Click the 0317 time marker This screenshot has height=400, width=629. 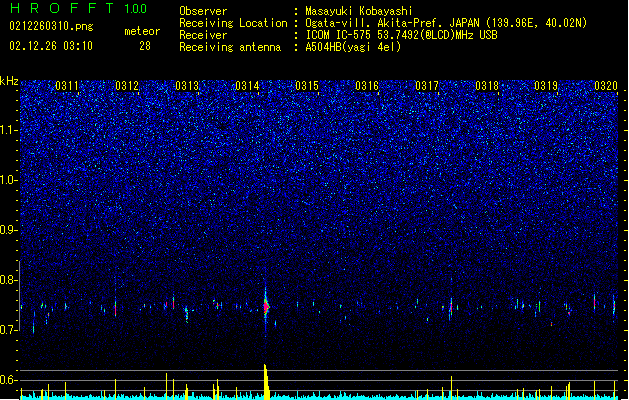tap(427, 86)
